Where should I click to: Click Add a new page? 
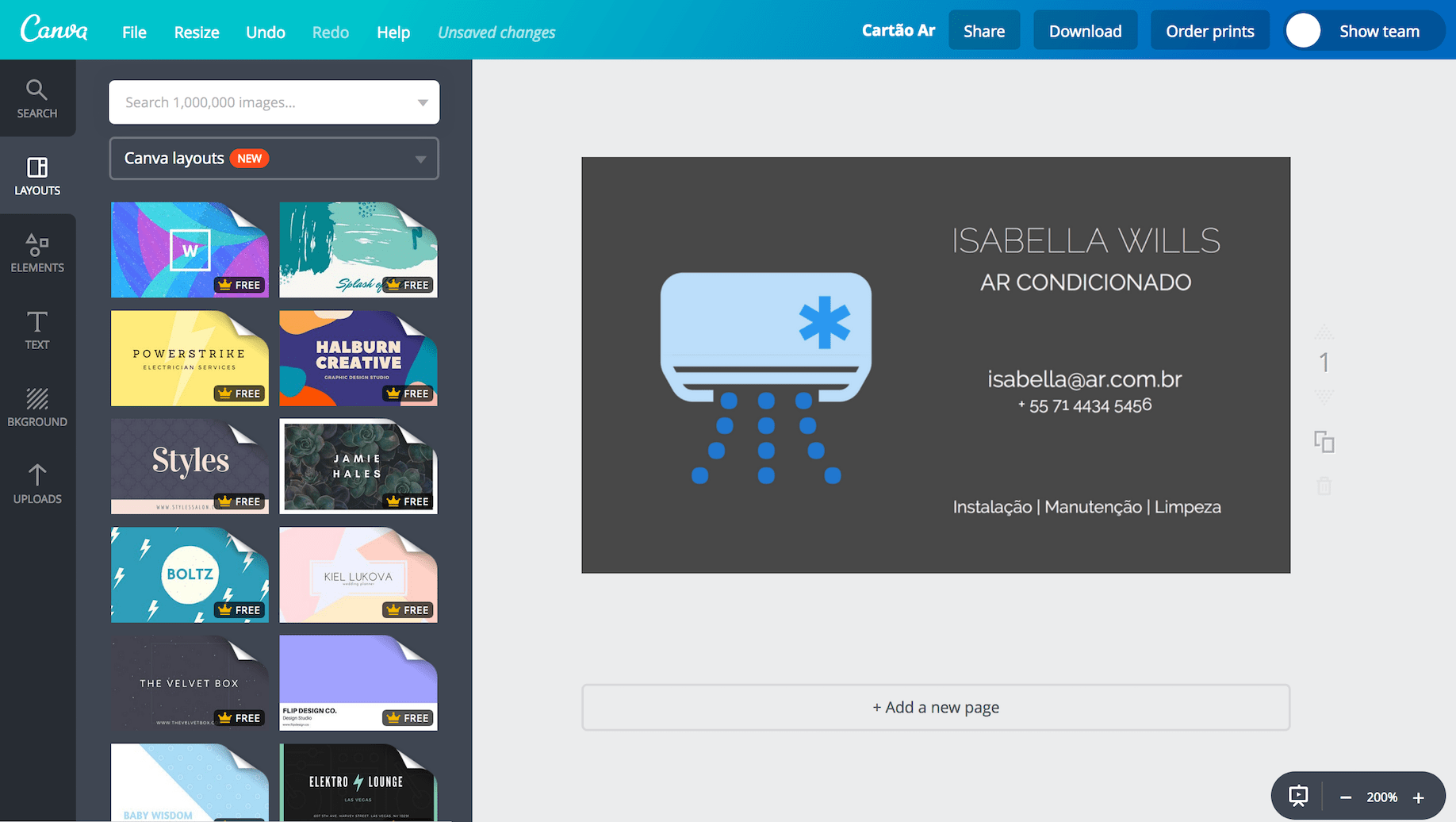(936, 707)
